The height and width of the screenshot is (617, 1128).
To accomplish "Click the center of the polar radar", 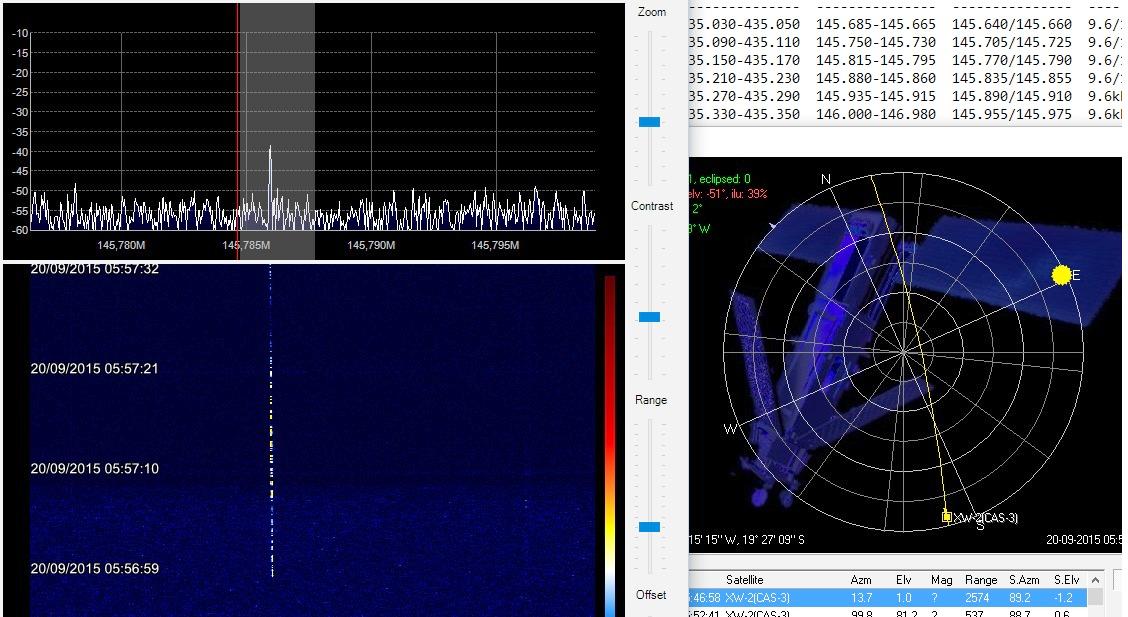I will point(903,351).
